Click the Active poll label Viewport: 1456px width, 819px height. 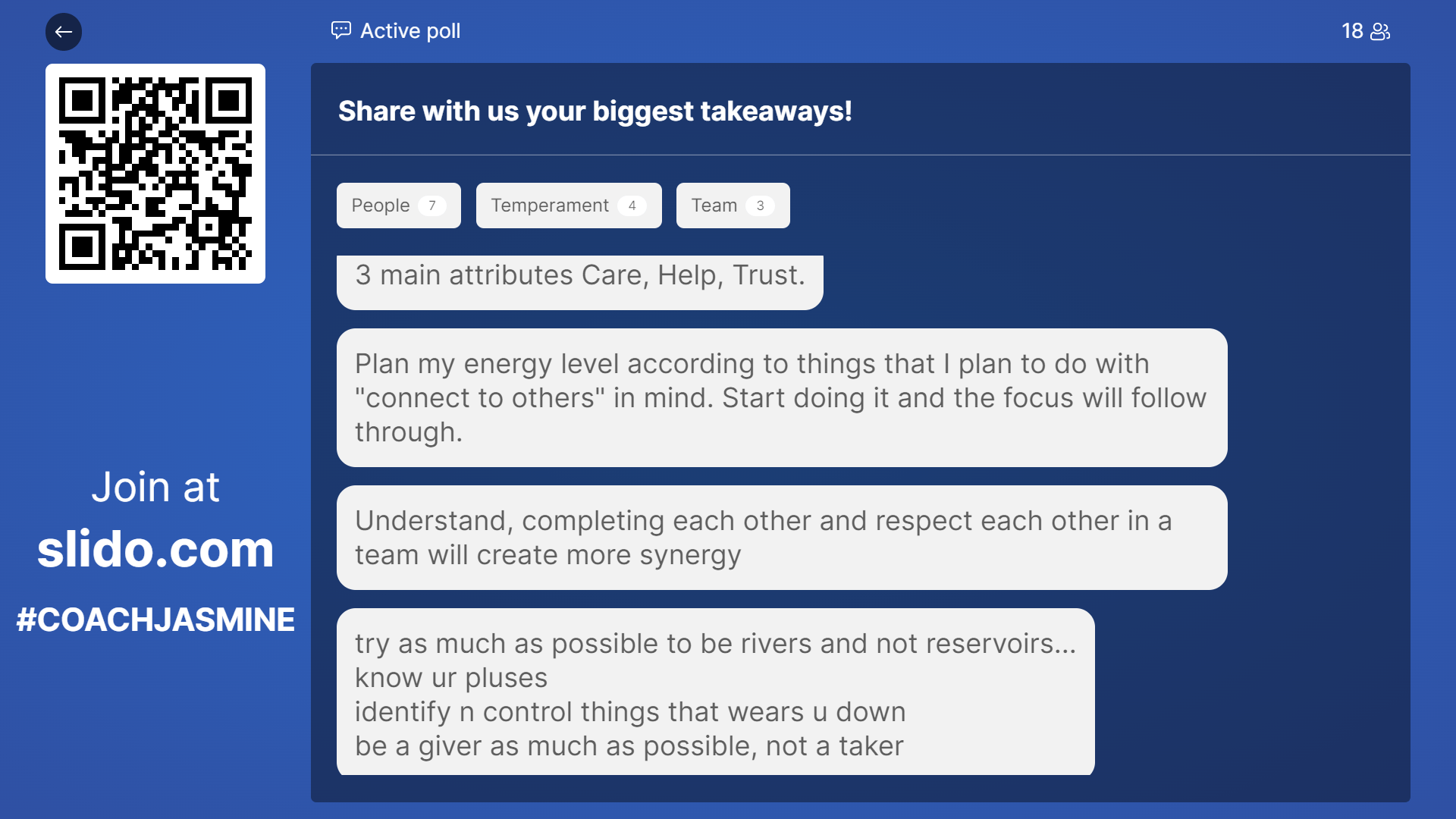tap(410, 31)
